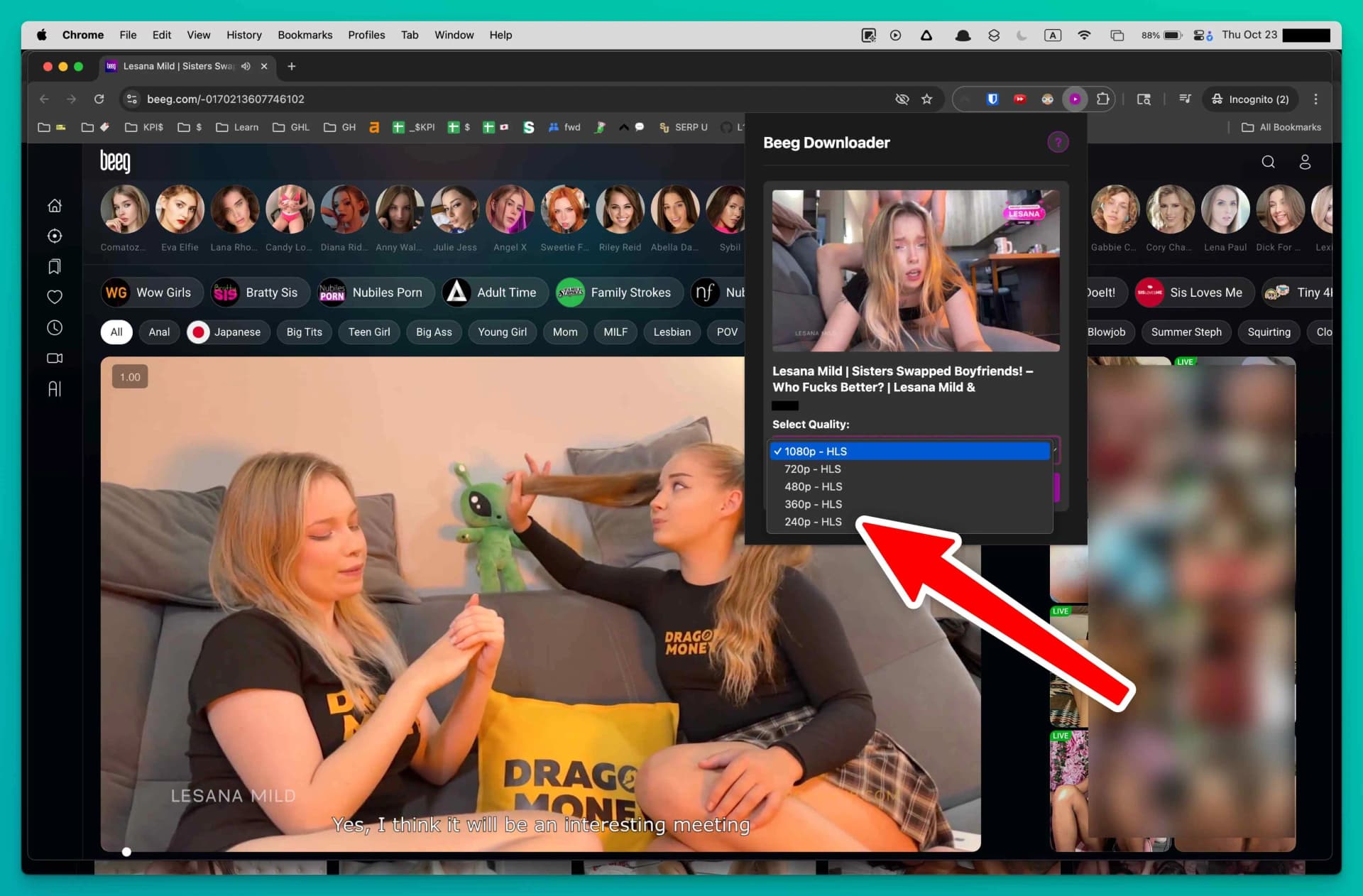Select the Japanese category filter

click(227, 332)
